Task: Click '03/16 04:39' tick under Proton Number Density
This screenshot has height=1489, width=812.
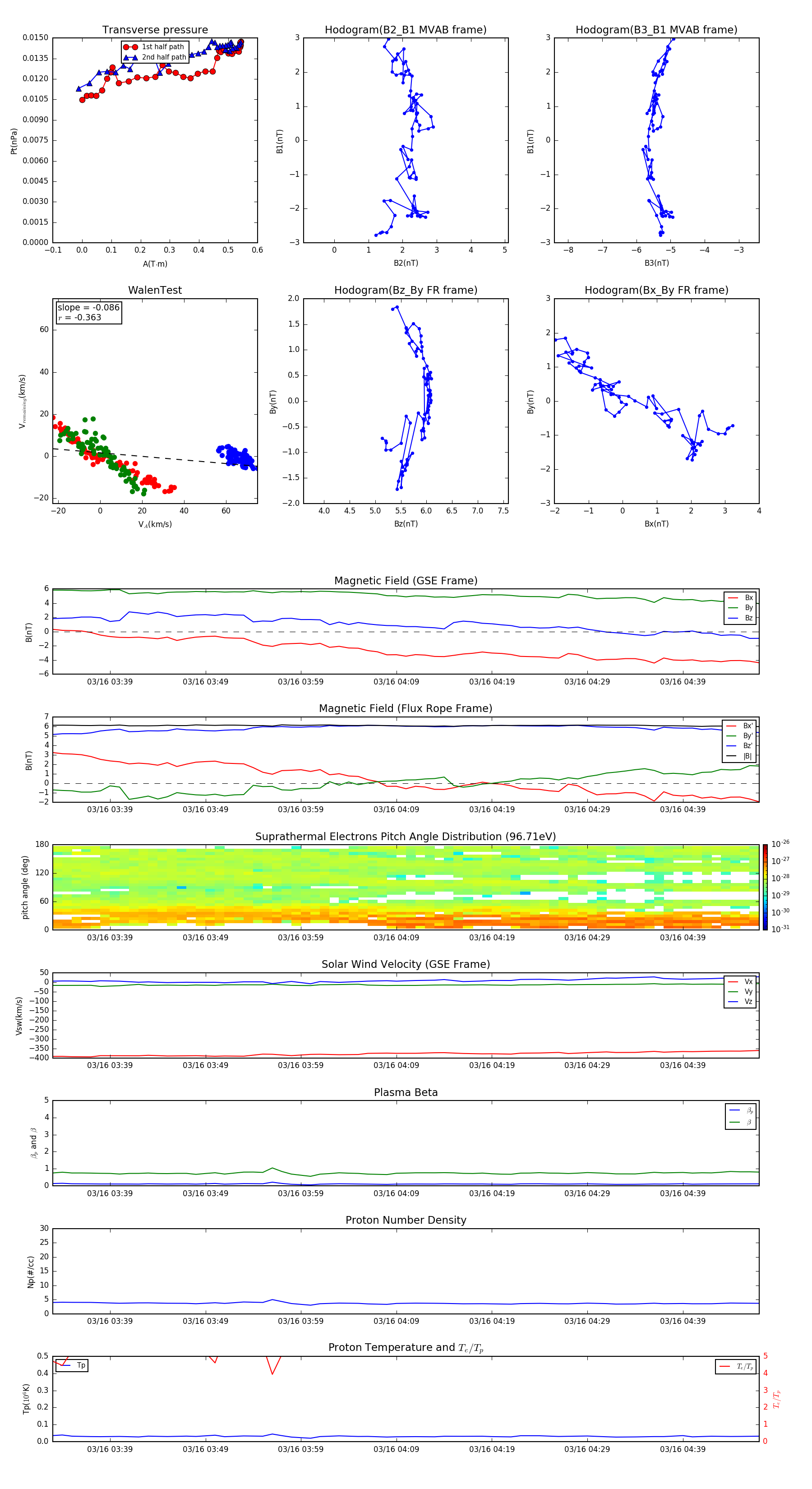Action: [x=683, y=1321]
